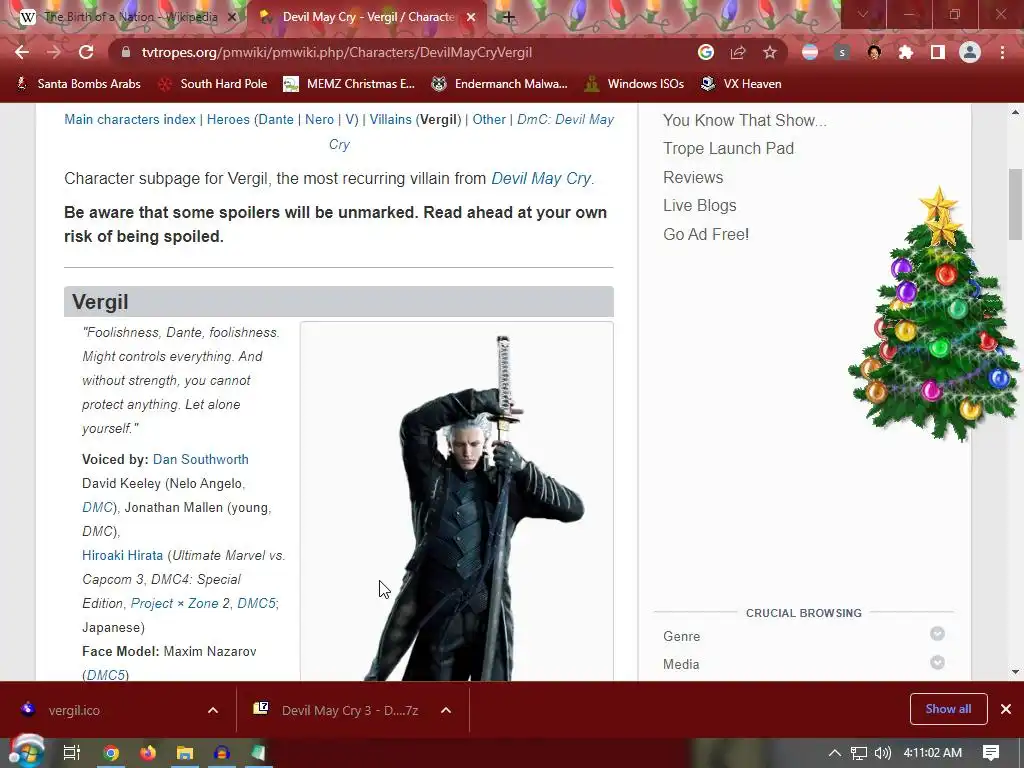Go back to the previous page
Screen dimensions: 1024x768
click(22, 52)
